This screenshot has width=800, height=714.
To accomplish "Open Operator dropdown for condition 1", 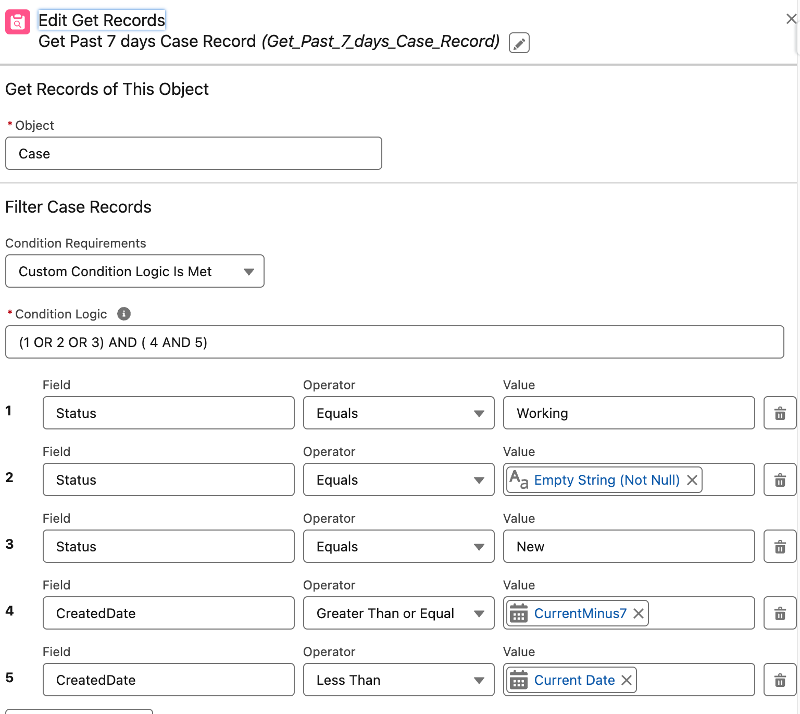I will [398, 413].
